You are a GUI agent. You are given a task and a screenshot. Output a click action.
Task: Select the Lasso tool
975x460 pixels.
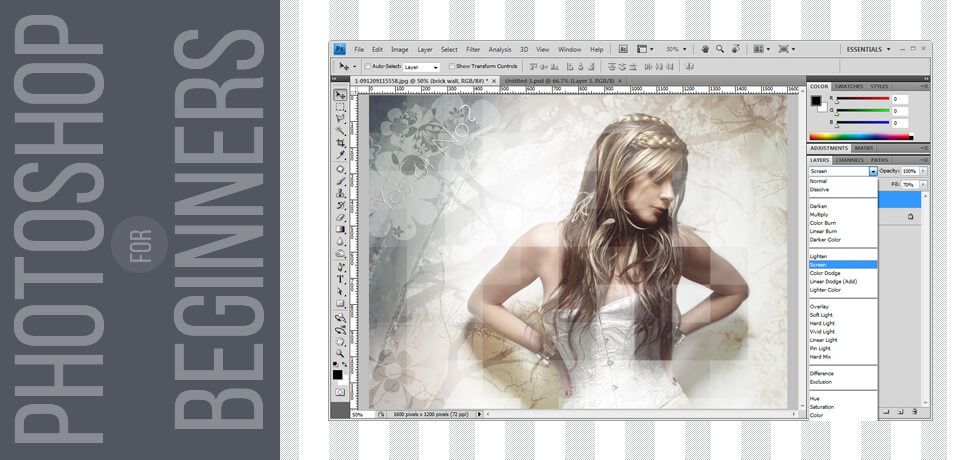pyautogui.click(x=340, y=119)
